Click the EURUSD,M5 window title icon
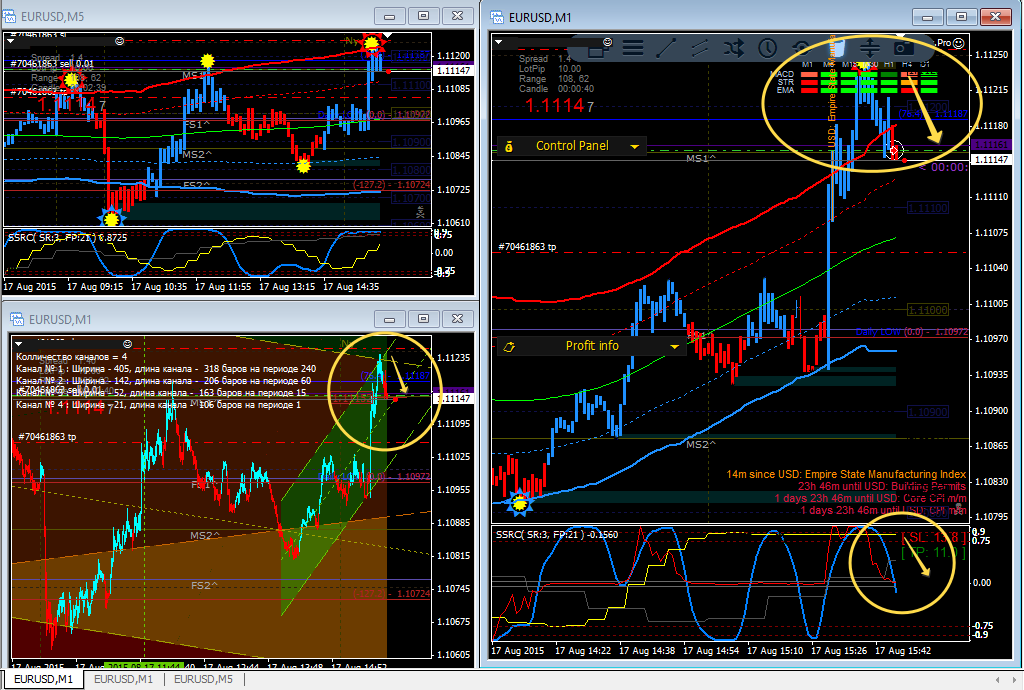Screen dimensions: 1024x690 (9, 16)
